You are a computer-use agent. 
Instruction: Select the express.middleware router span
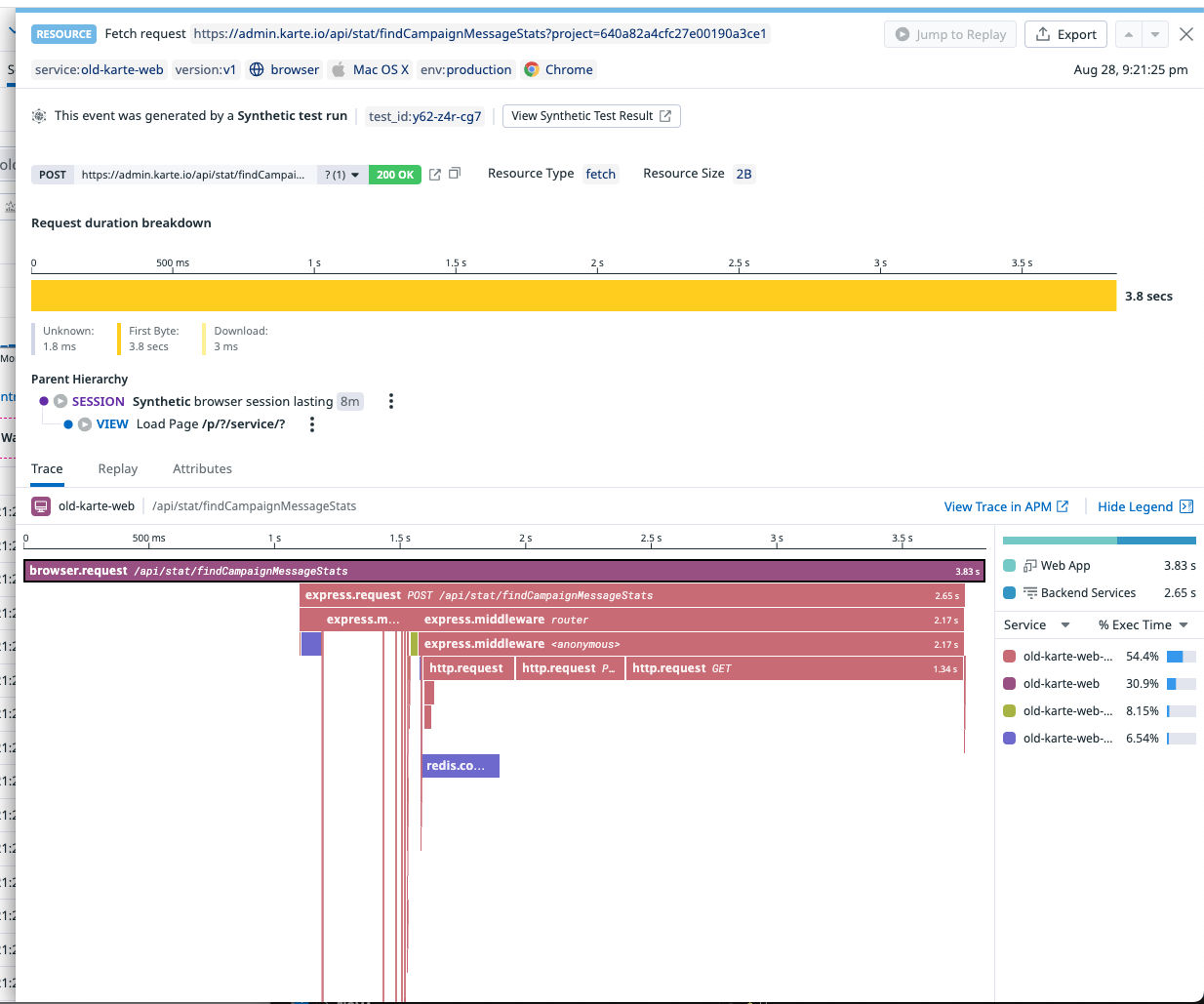click(691, 620)
